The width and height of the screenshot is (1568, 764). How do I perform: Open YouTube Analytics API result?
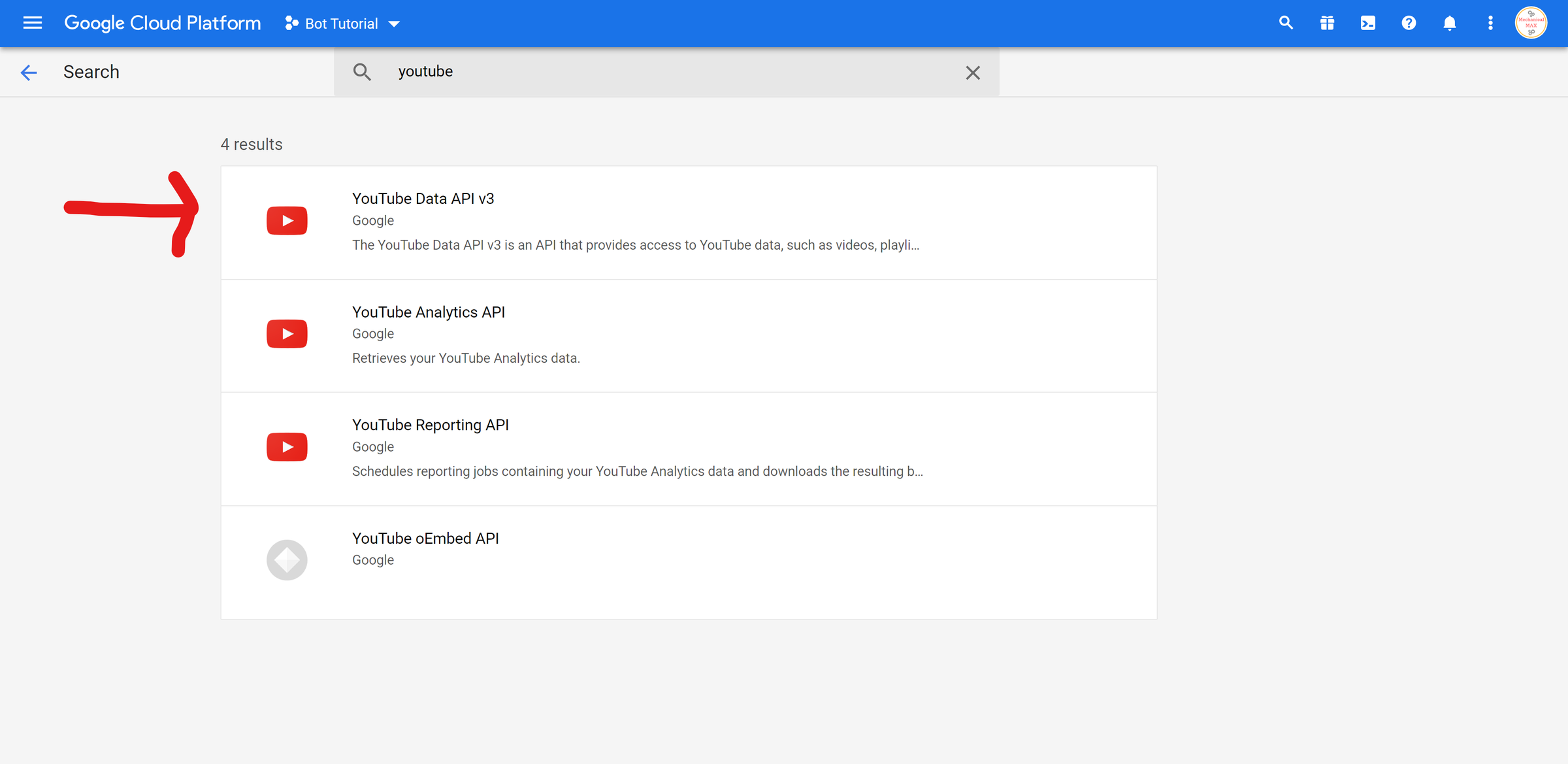coord(428,312)
